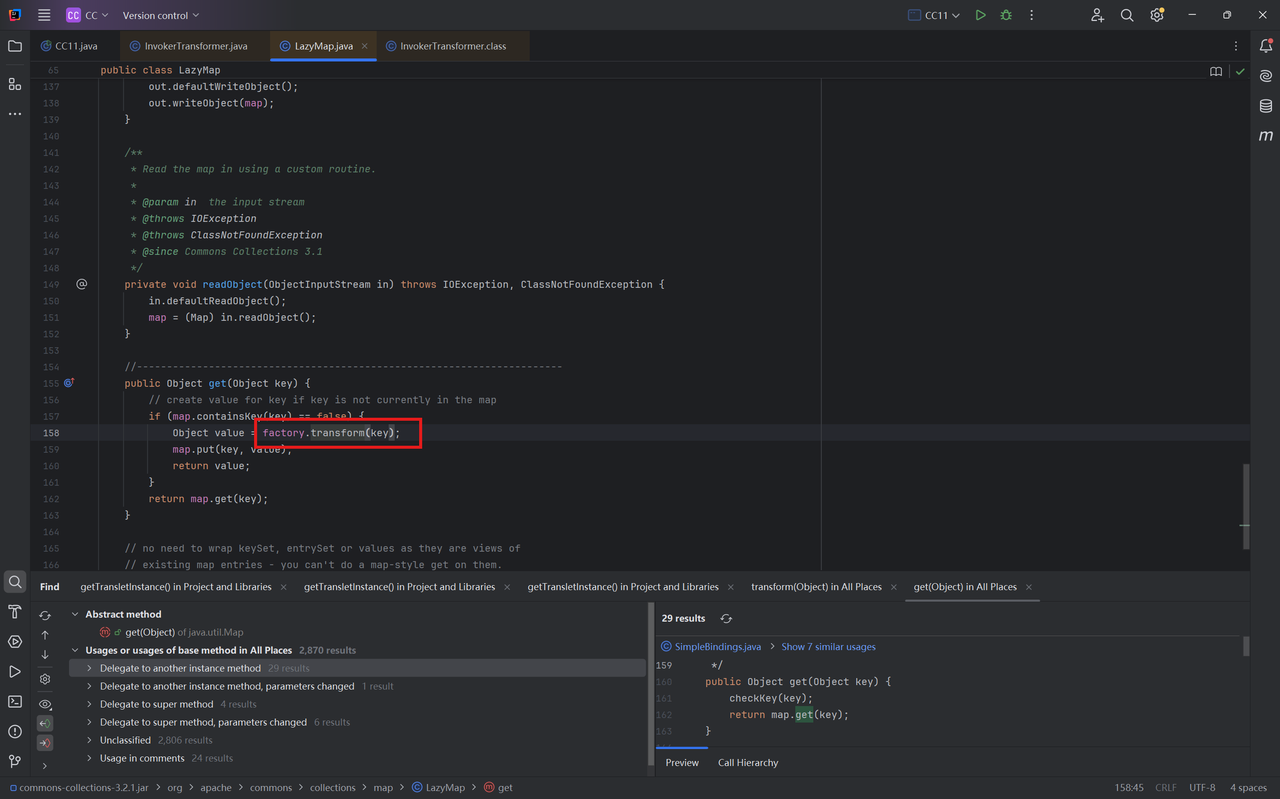Toggle Reader Mode book icon
Image resolution: width=1280 pixels, height=799 pixels.
pos(1216,71)
